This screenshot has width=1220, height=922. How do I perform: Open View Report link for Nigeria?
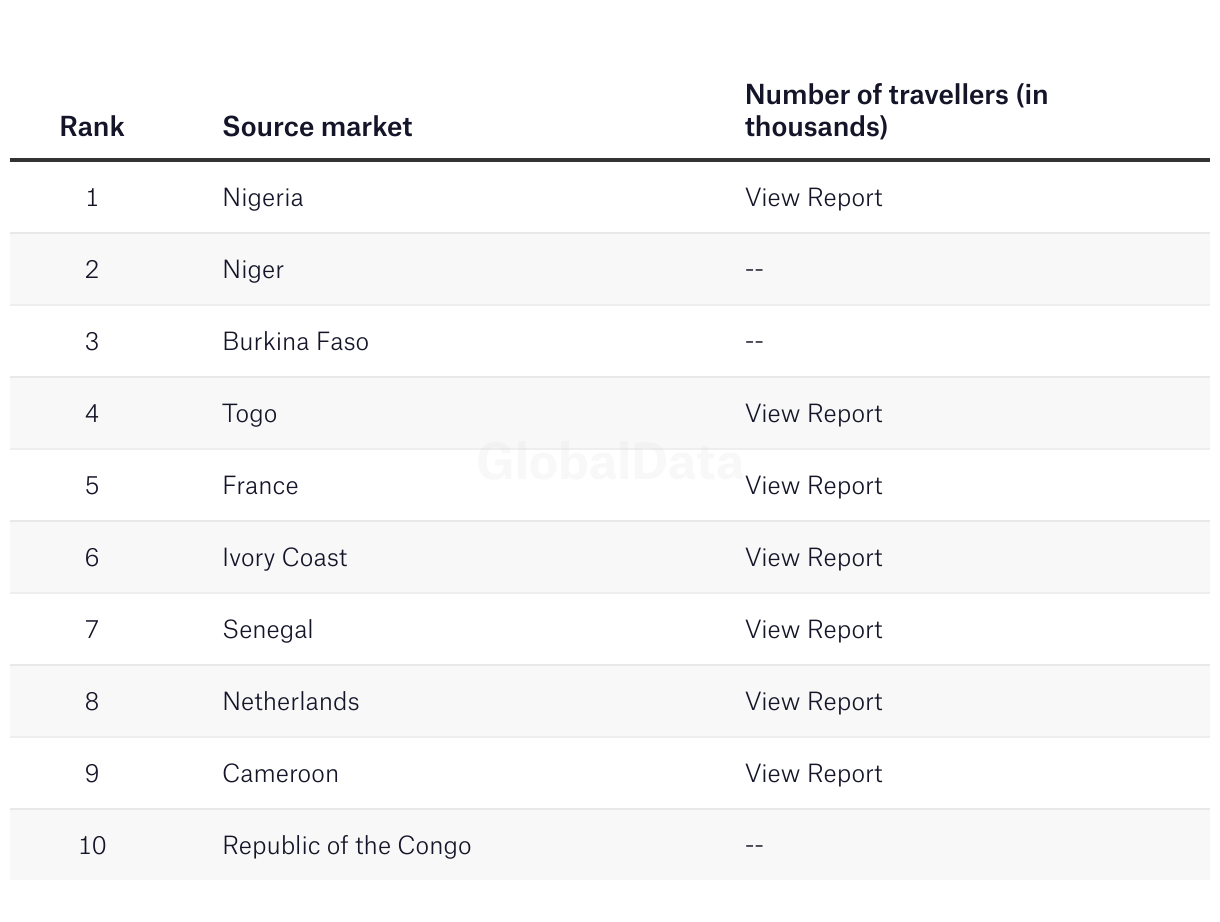pyautogui.click(x=813, y=198)
